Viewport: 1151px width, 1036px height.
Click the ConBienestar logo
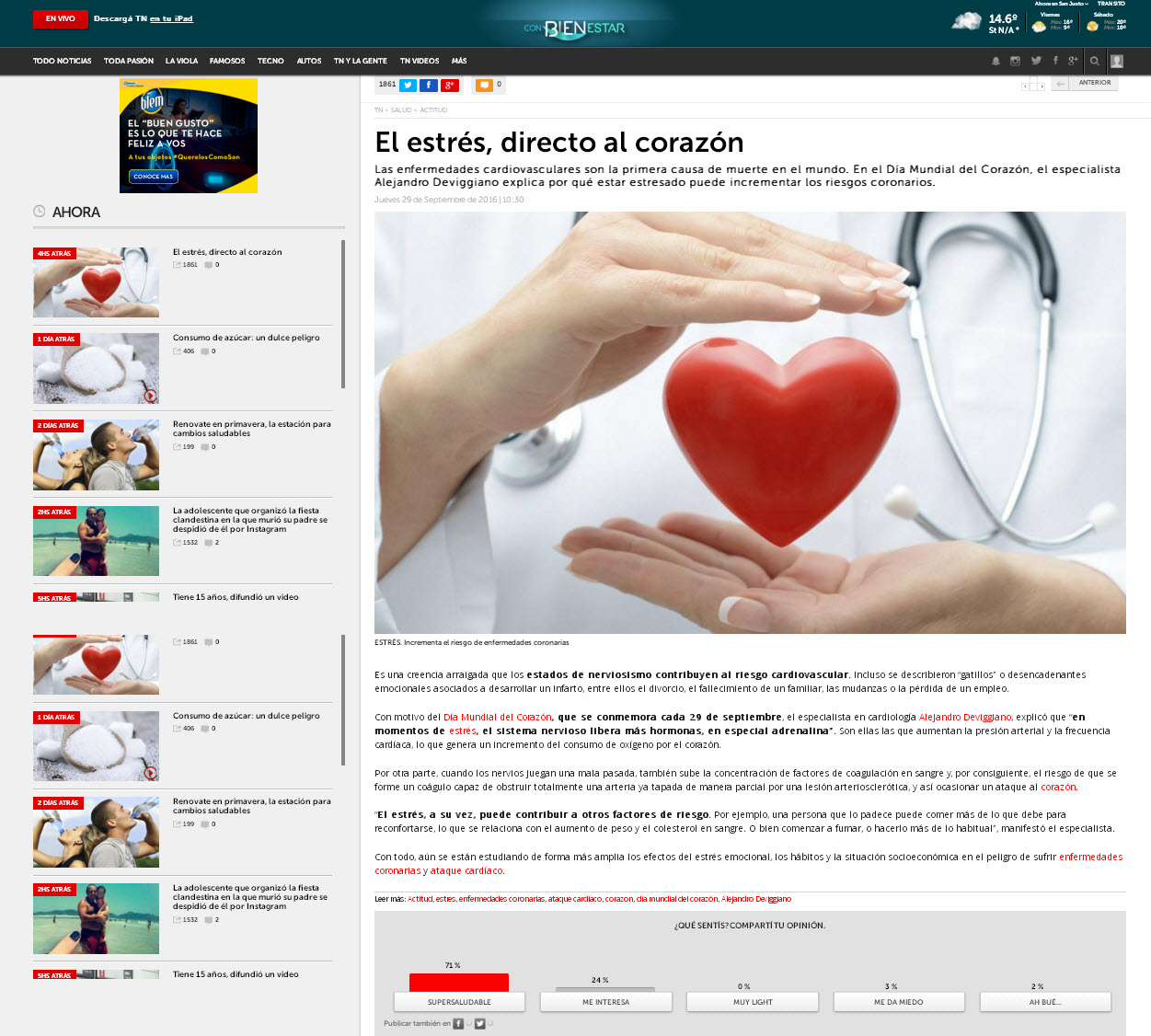click(575, 29)
